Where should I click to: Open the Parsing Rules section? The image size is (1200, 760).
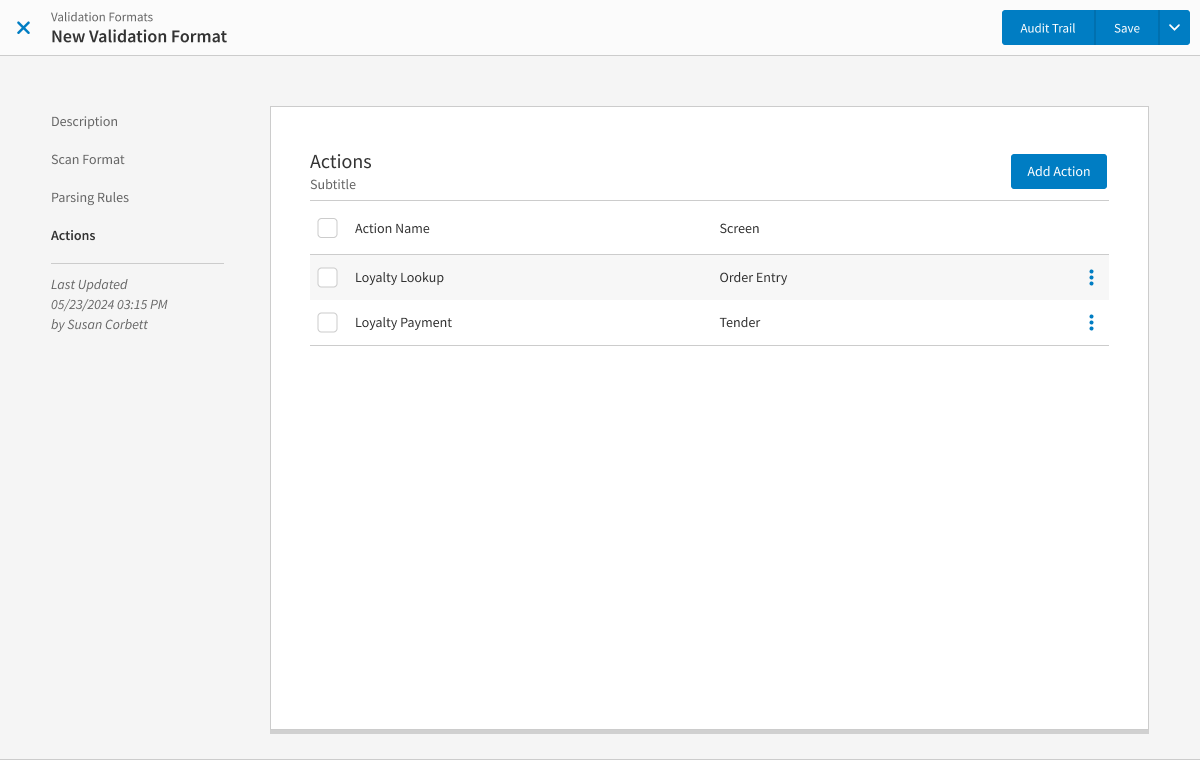(x=89, y=197)
